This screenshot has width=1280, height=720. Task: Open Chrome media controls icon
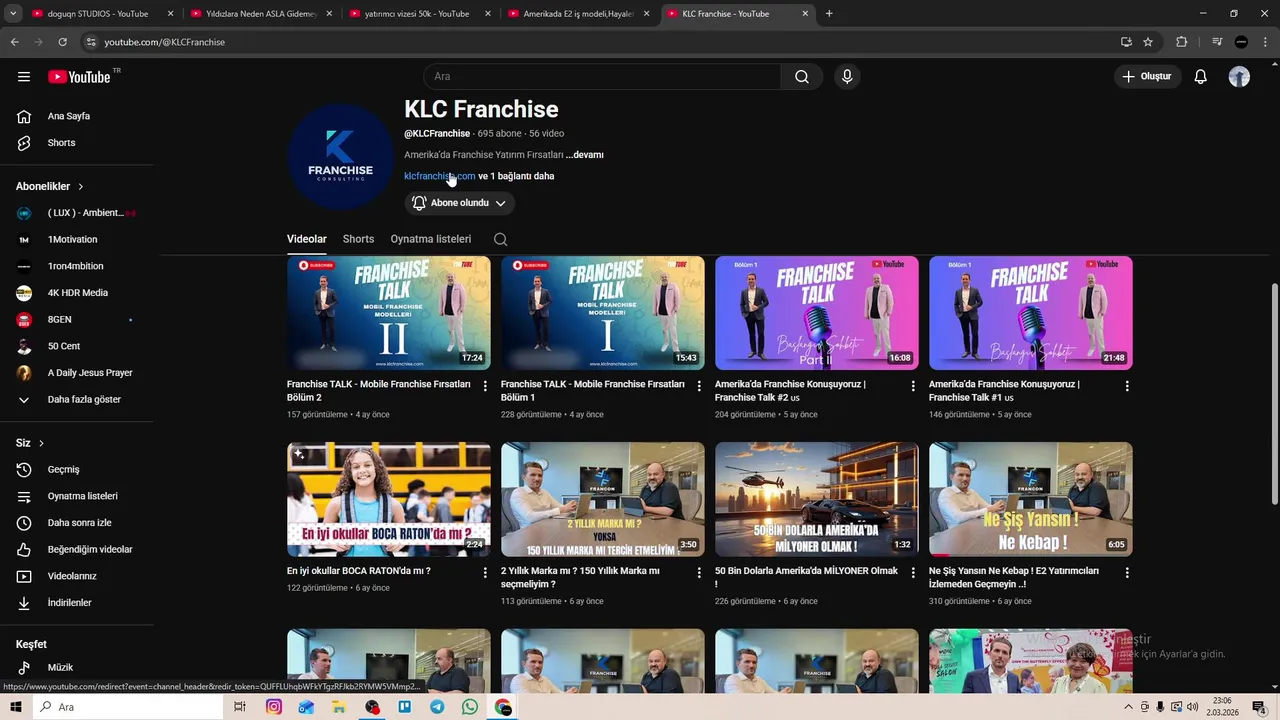[1217, 42]
